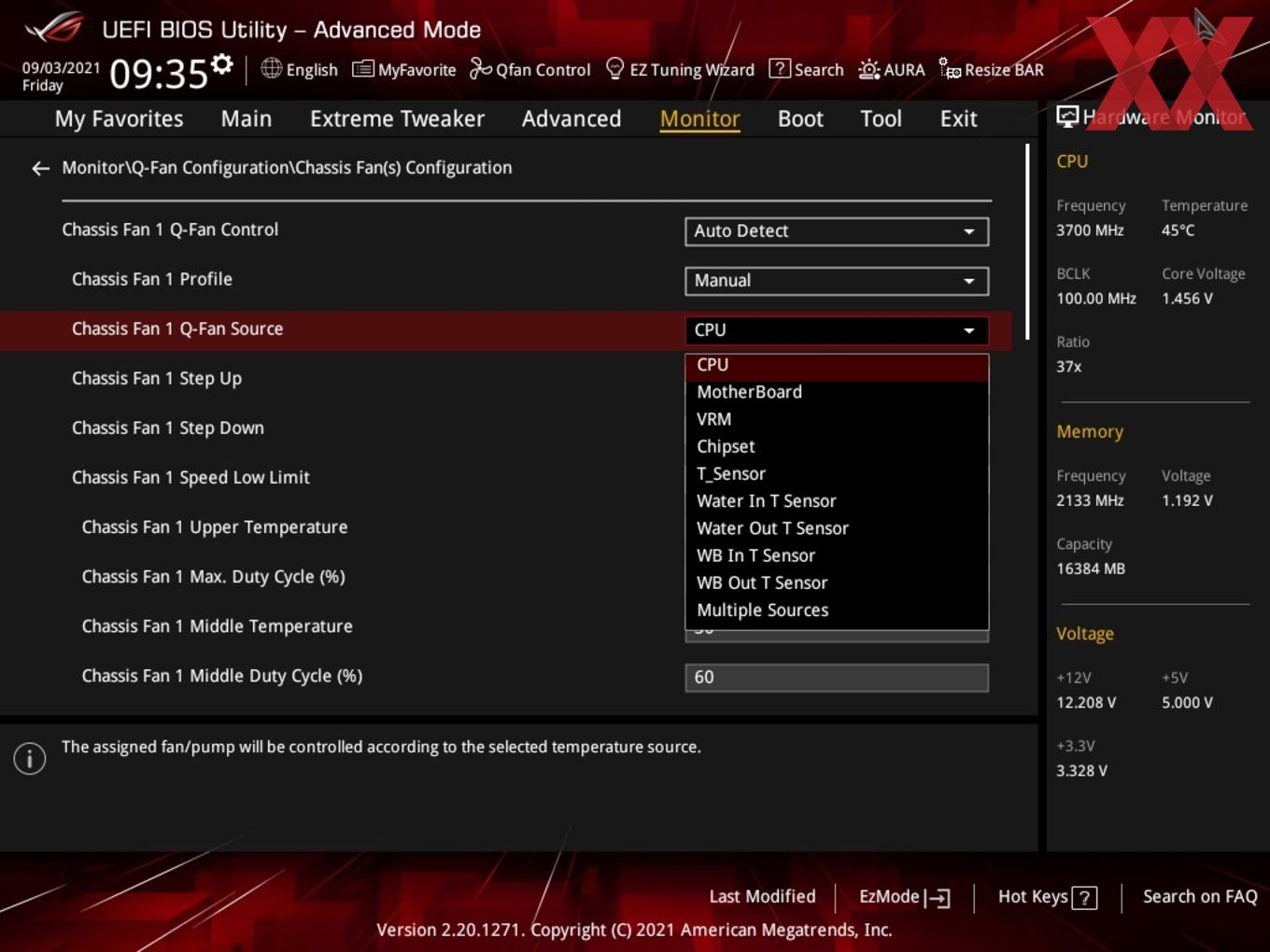Click memory capacity 16384 MB
Viewport: 1270px width, 952px height.
pos(1091,568)
